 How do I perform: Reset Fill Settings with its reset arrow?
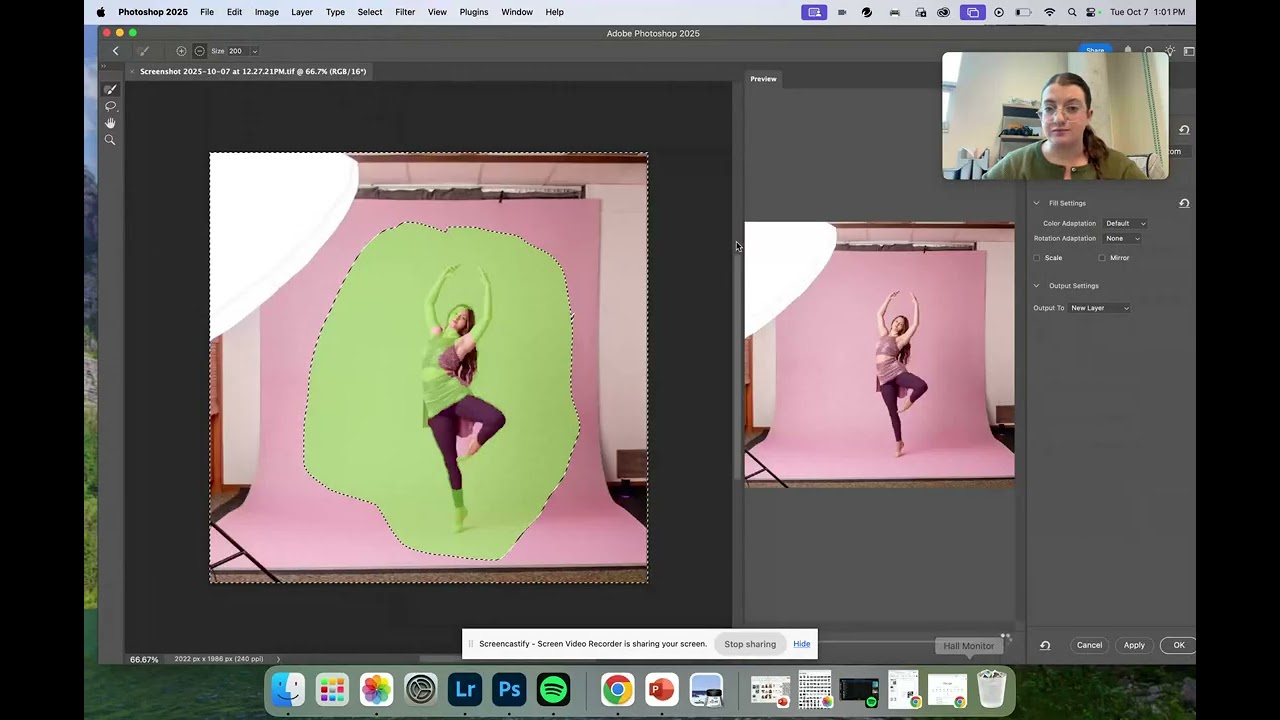(x=1184, y=203)
